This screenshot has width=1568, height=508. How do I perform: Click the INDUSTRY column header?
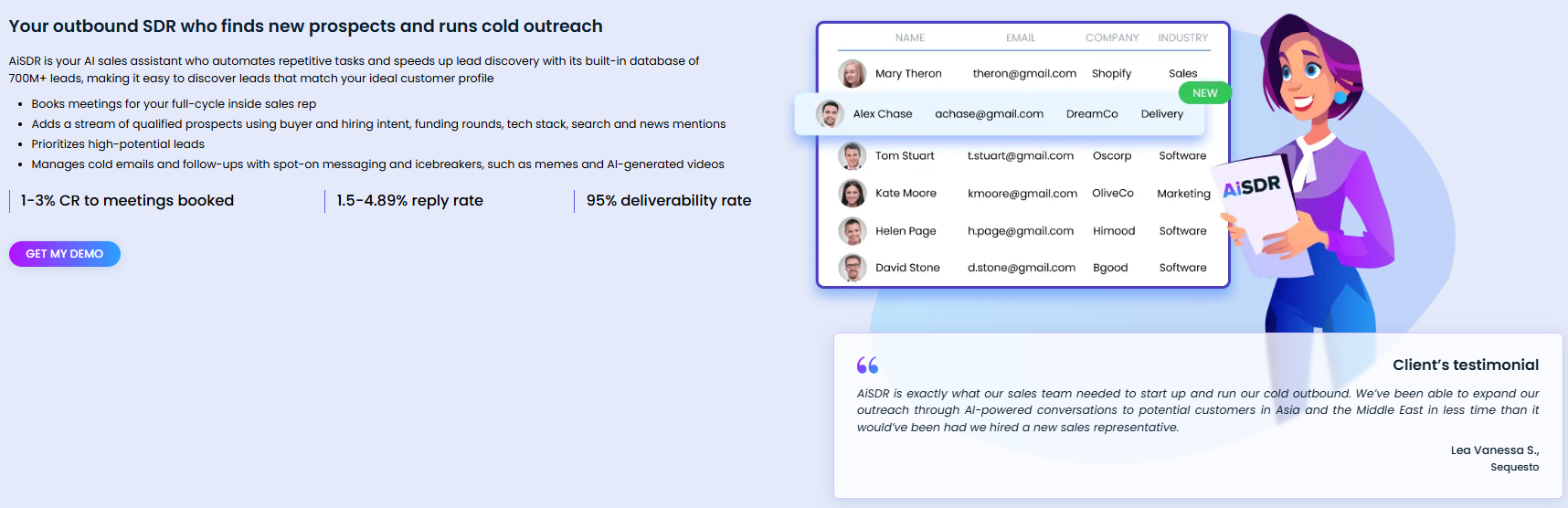[x=1182, y=38]
